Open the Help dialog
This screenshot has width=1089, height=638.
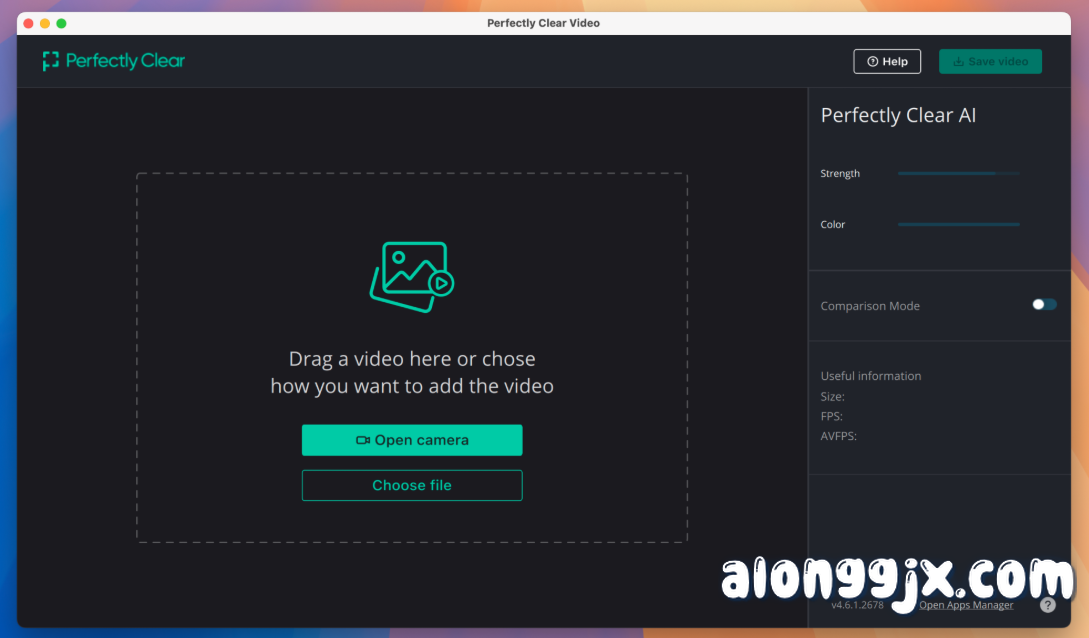click(887, 61)
